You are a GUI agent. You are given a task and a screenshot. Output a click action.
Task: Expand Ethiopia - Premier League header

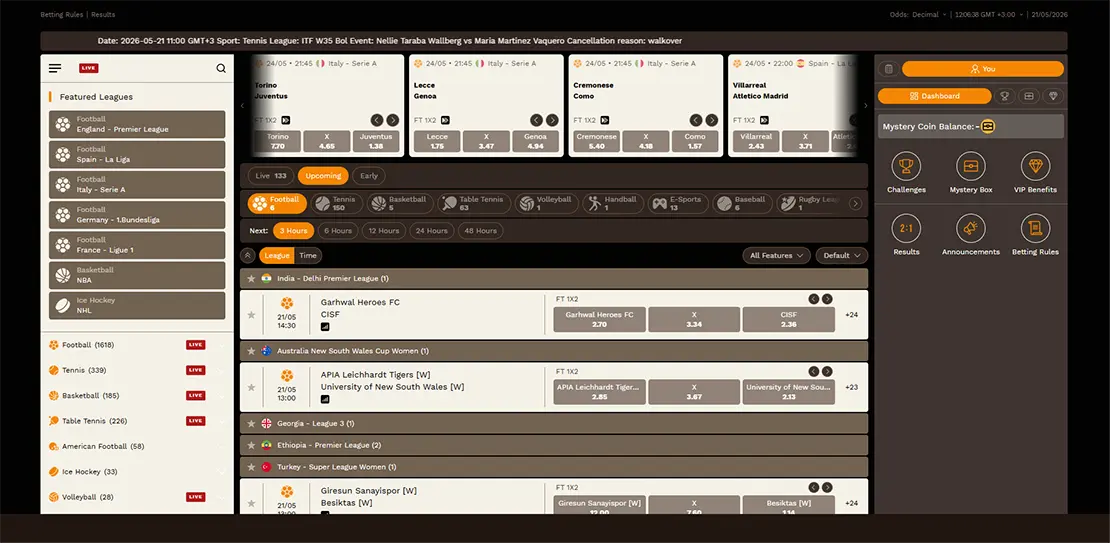[x=554, y=445]
